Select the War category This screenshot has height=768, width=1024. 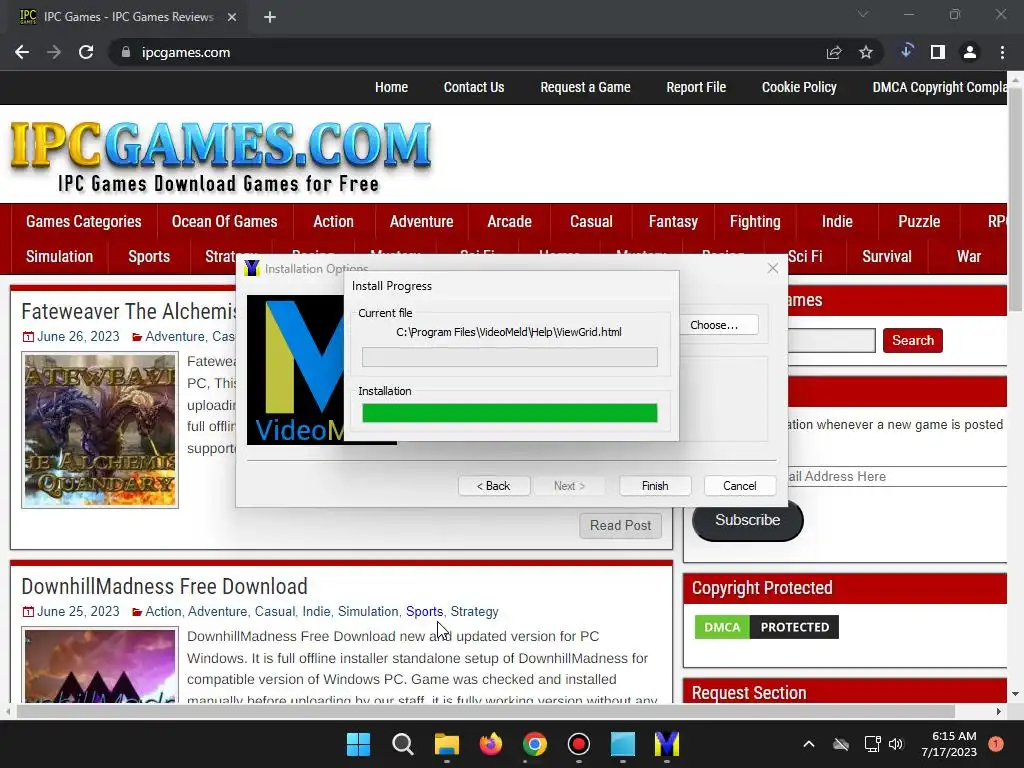click(968, 257)
